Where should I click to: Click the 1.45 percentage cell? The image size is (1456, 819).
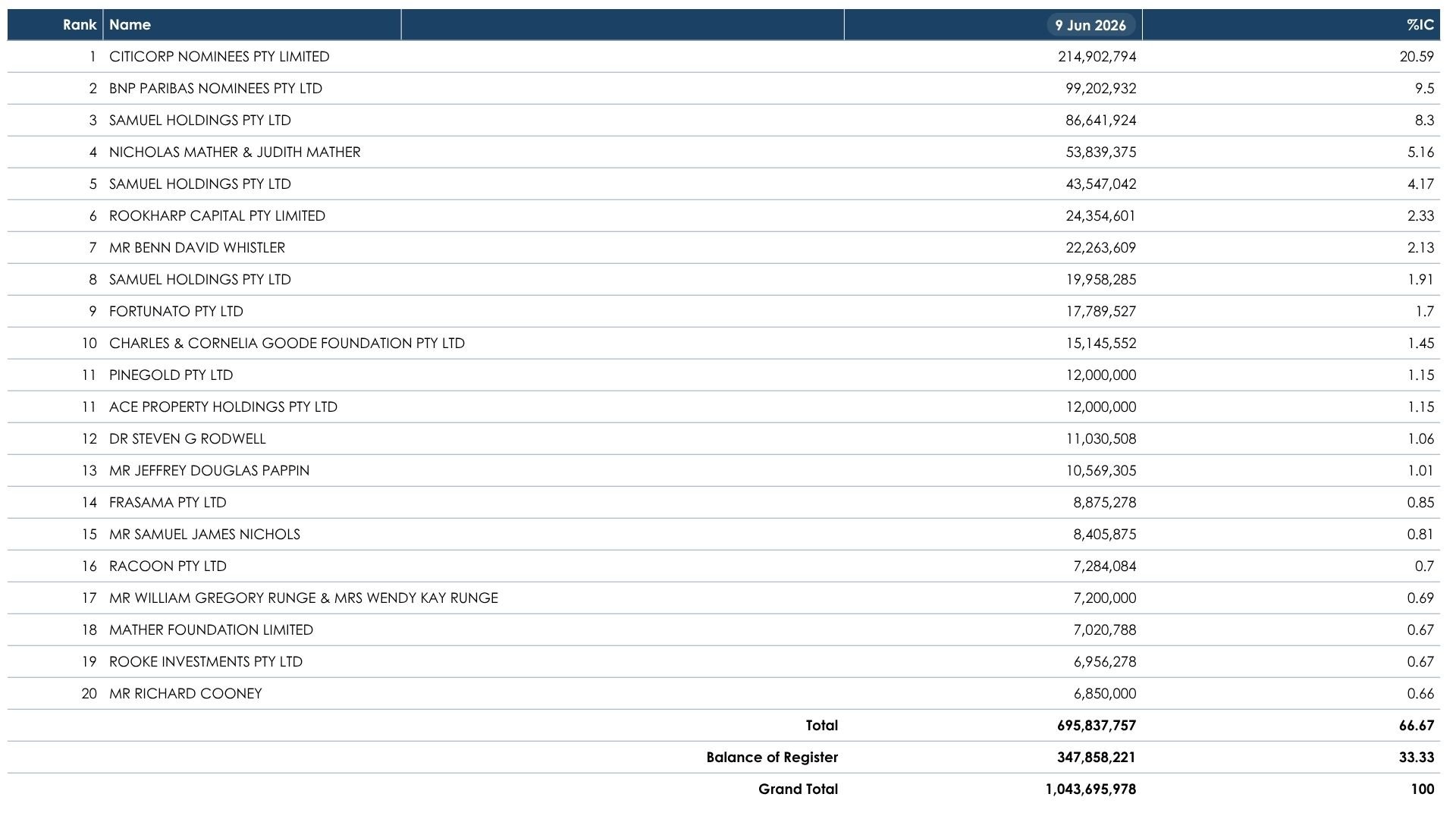tap(1420, 343)
